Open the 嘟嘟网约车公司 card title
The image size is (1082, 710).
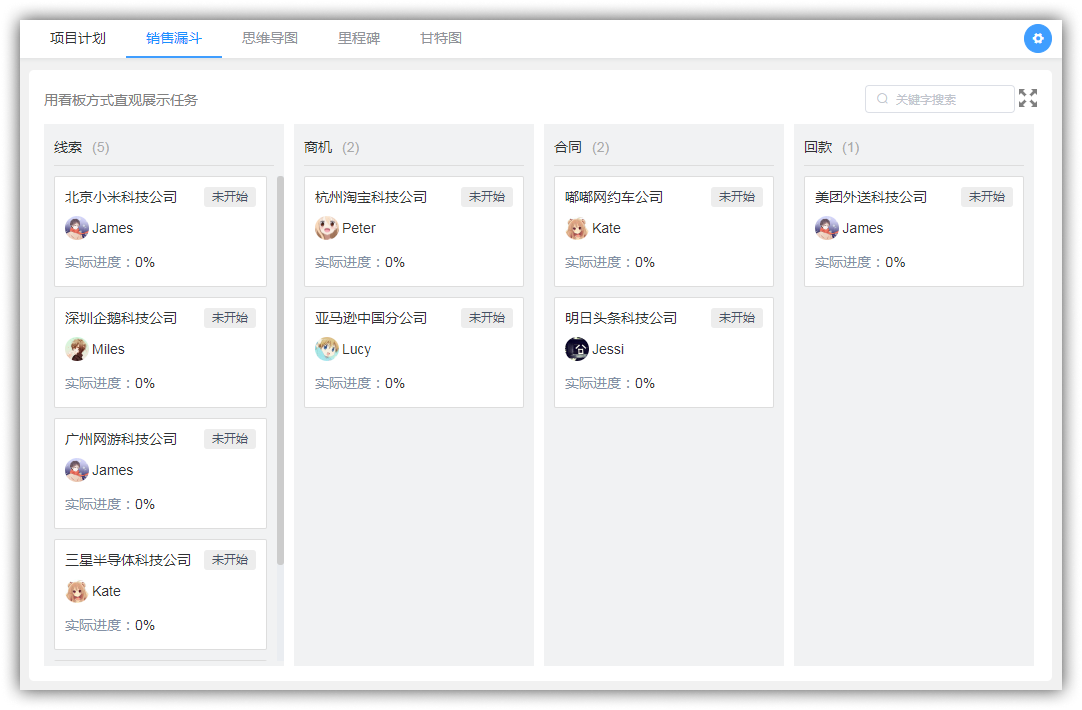613,197
